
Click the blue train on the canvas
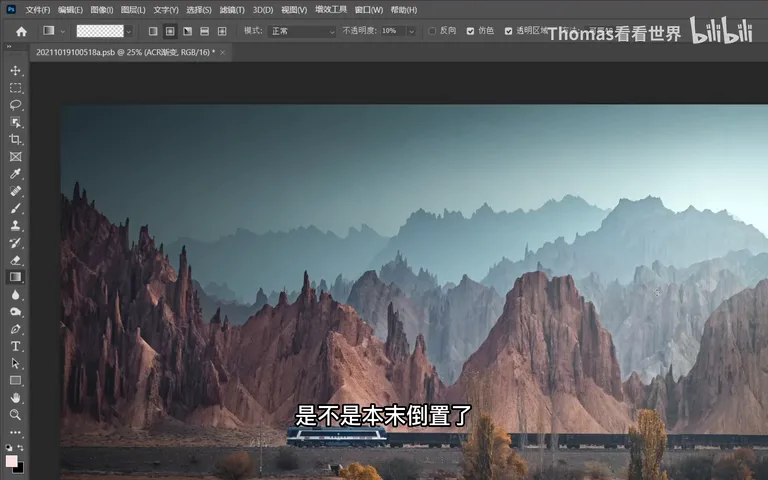point(337,435)
